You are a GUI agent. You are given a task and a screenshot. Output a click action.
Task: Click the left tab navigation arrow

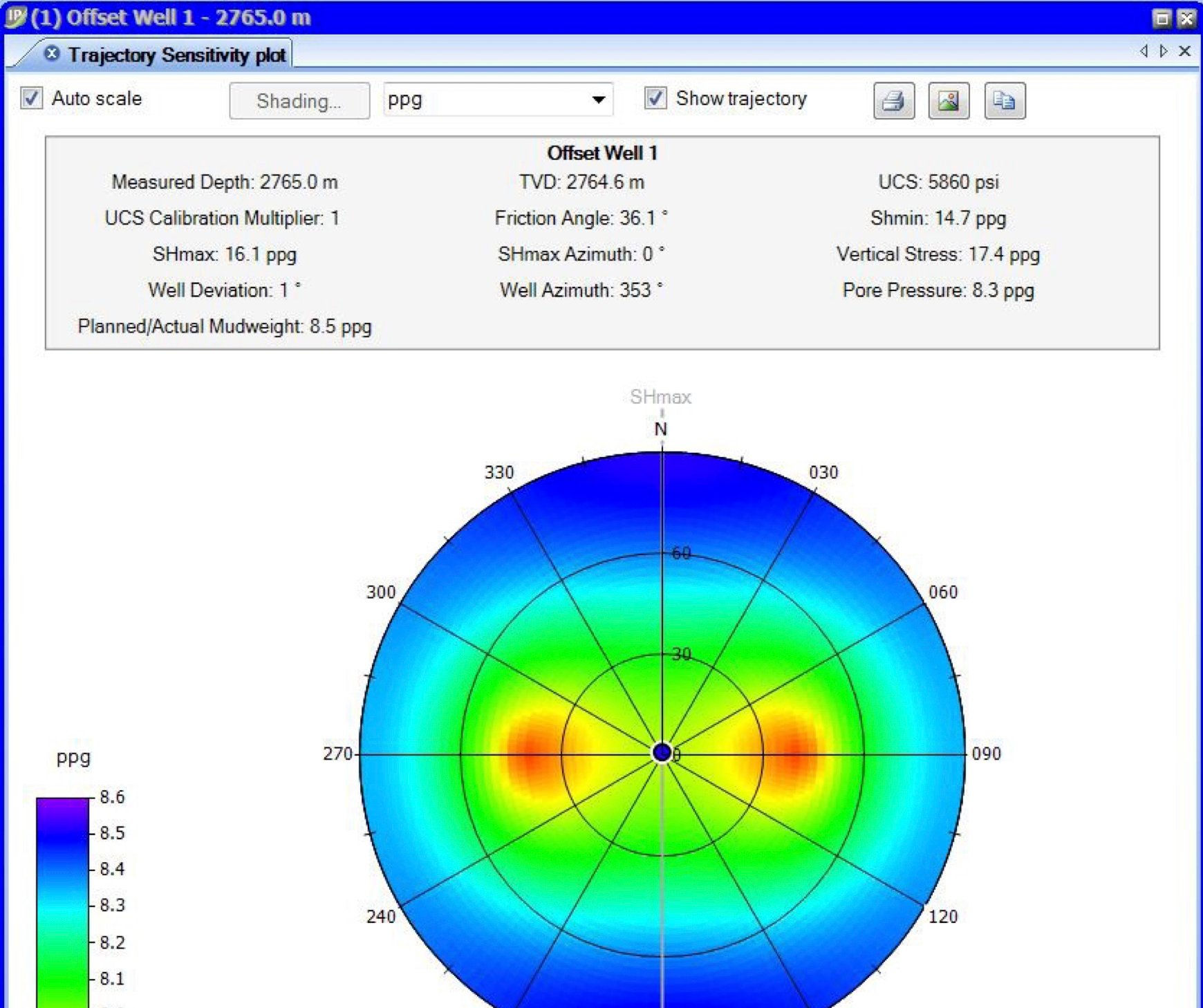(1144, 50)
